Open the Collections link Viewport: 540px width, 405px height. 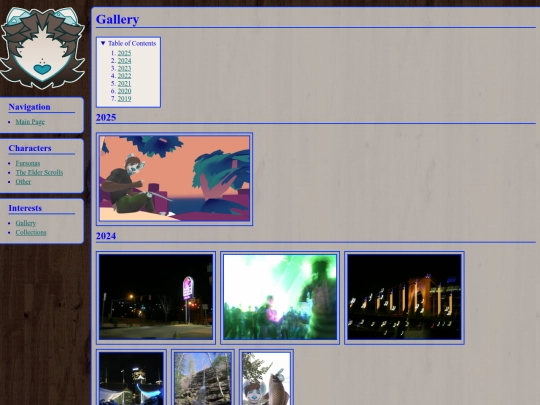[x=31, y=232]
